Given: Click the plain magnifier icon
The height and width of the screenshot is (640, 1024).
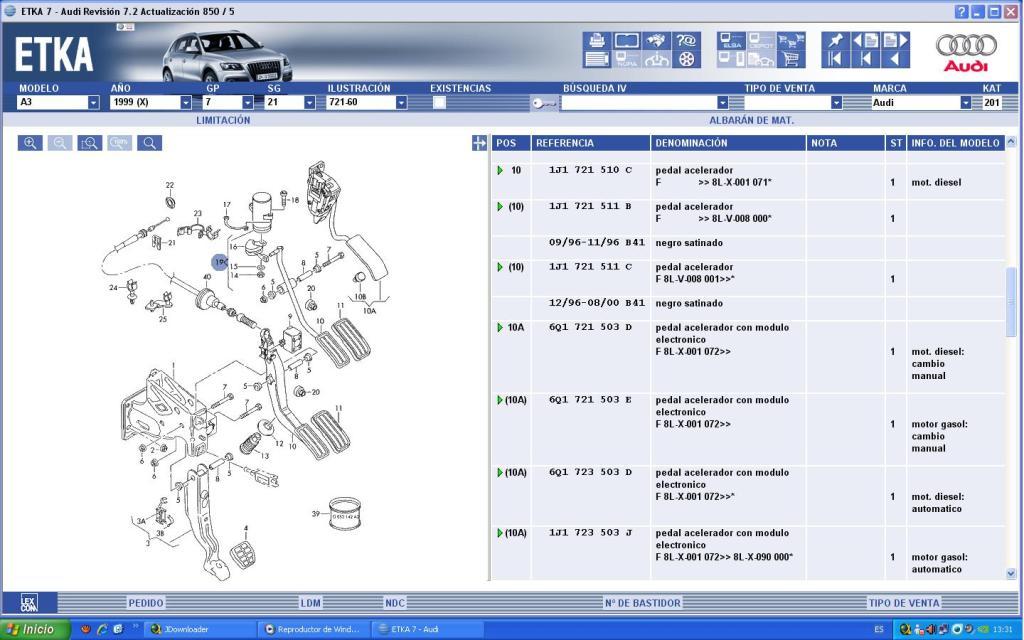Looking at the screenshot, I should point(150,143).
